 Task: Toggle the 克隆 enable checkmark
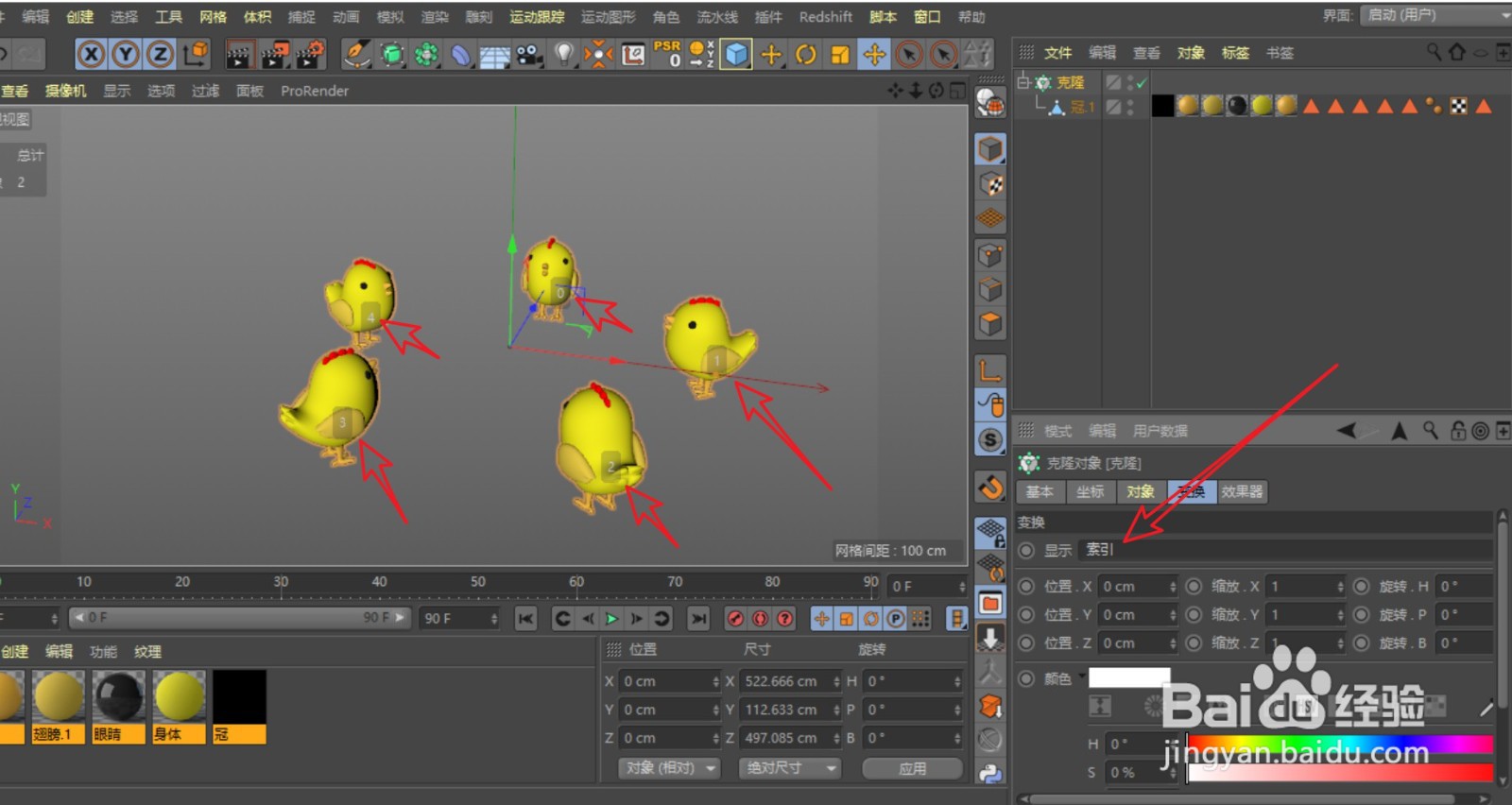1142,83
